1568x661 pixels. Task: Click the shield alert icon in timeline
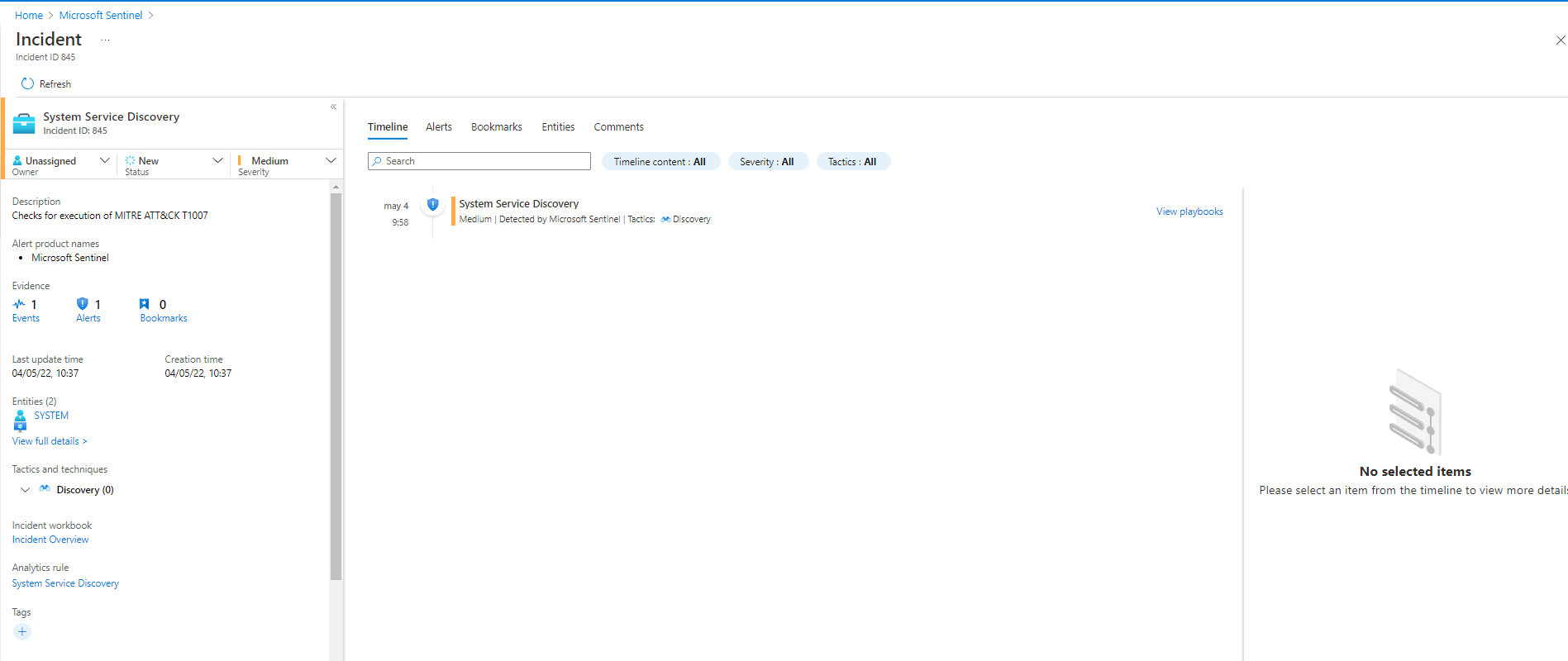pos(432,204)
